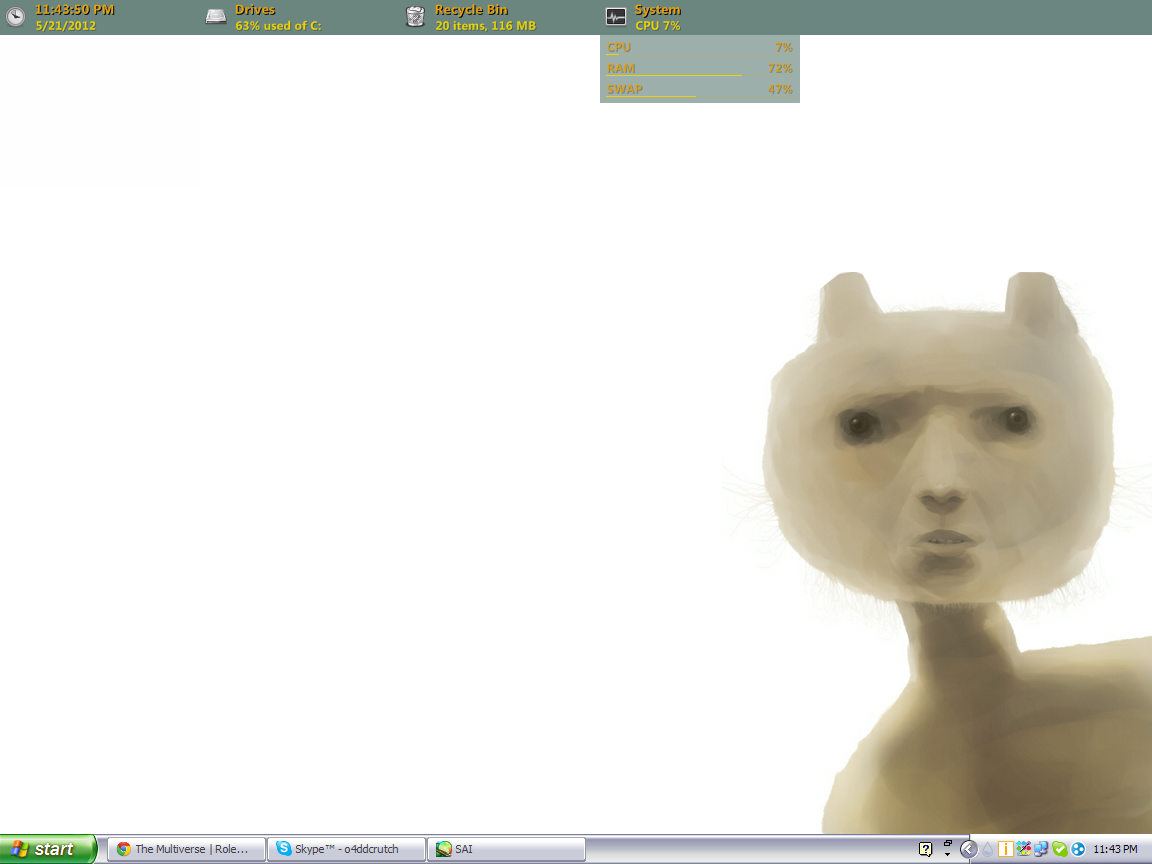Click the Chrome icon on taskbar button

click(123, 849)
